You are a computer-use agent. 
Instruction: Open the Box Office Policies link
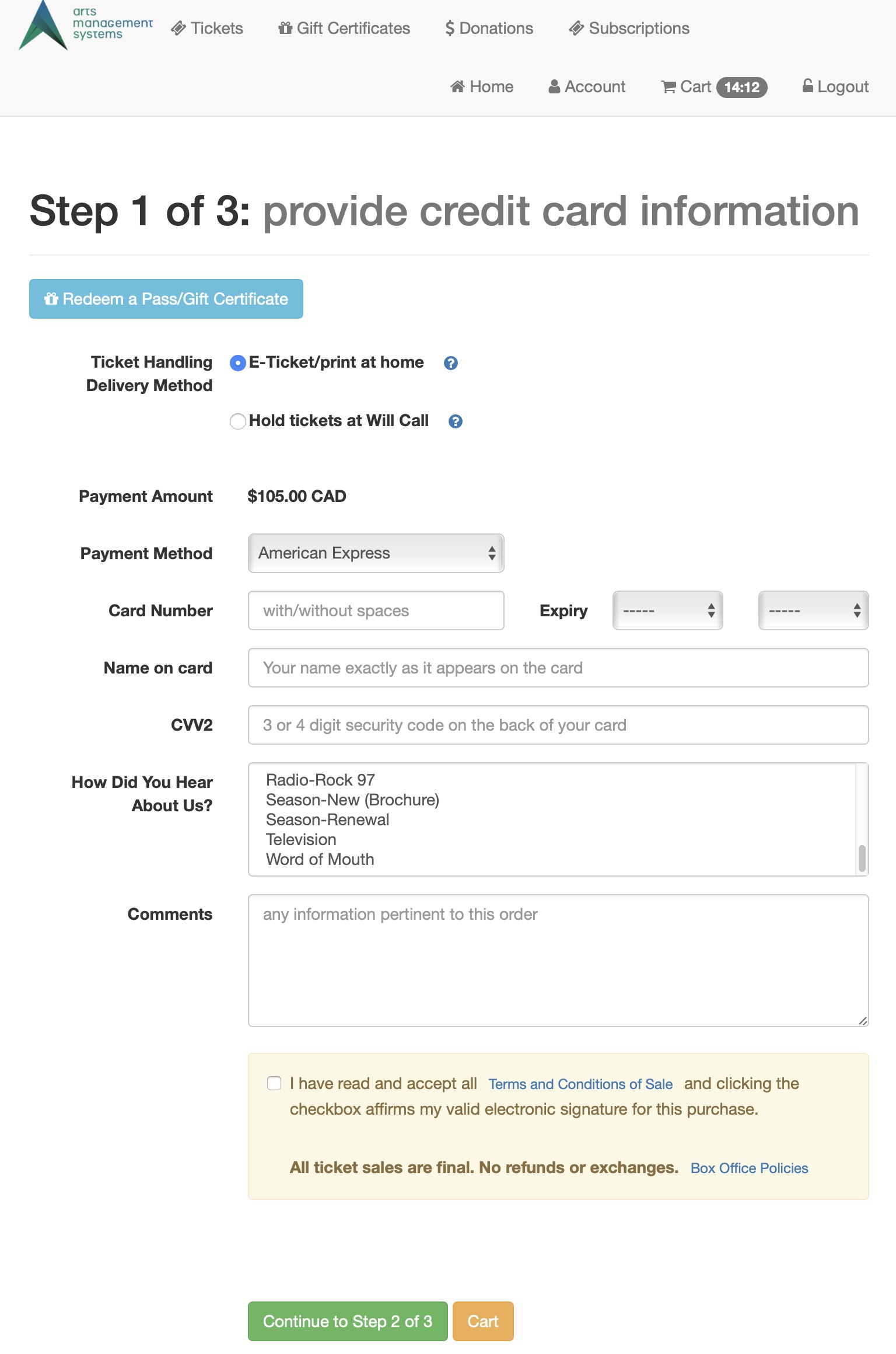(x=750, y=1168)
